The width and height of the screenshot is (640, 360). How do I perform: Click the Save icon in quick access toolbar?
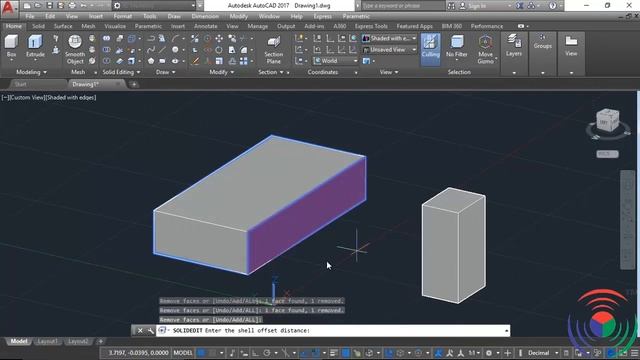(49, 6)
